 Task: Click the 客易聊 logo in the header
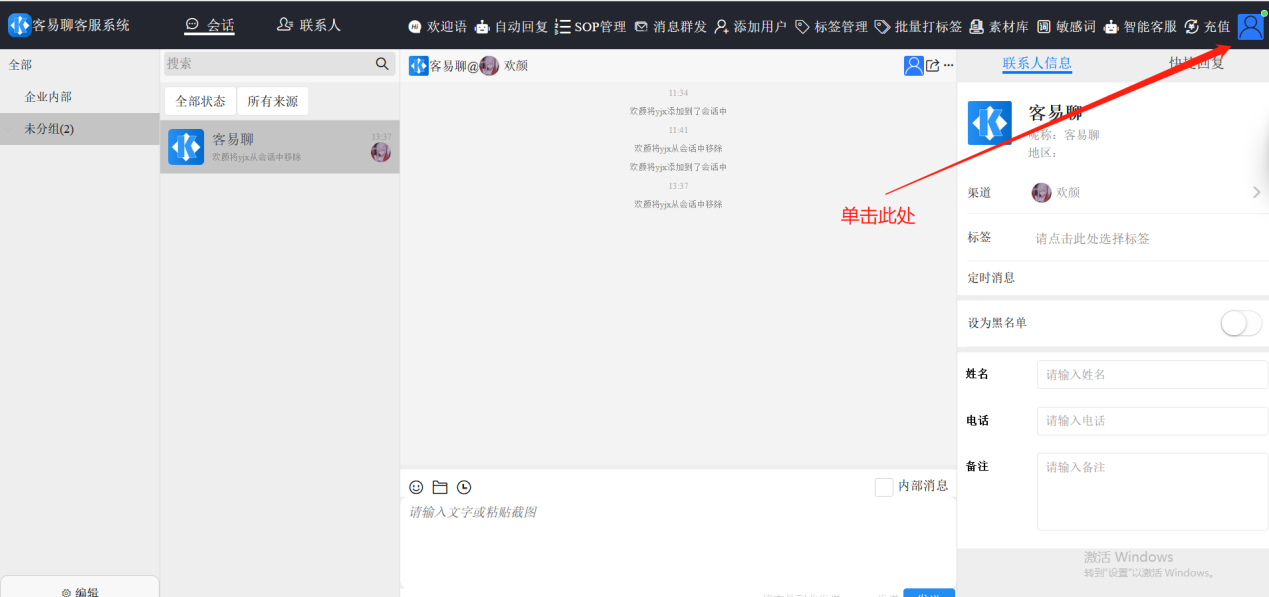(x=19, y=25)
